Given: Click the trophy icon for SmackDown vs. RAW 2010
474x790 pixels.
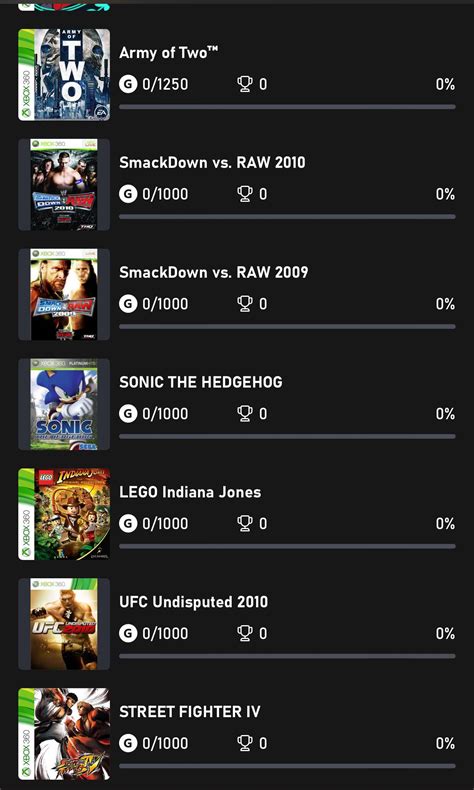Looking at the screenshot, I should click(245, 194).
